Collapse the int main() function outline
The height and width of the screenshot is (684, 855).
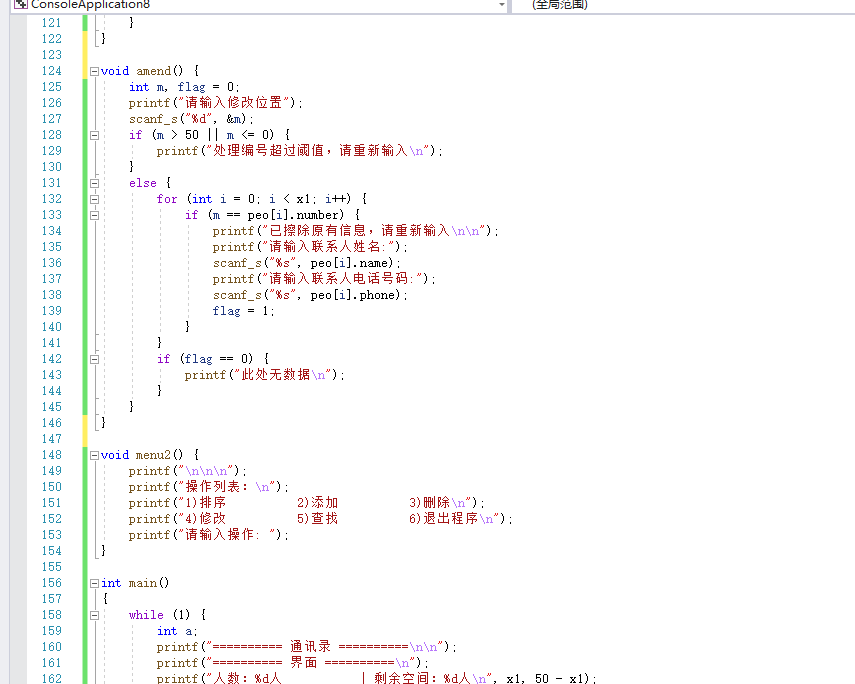point(94,584)
